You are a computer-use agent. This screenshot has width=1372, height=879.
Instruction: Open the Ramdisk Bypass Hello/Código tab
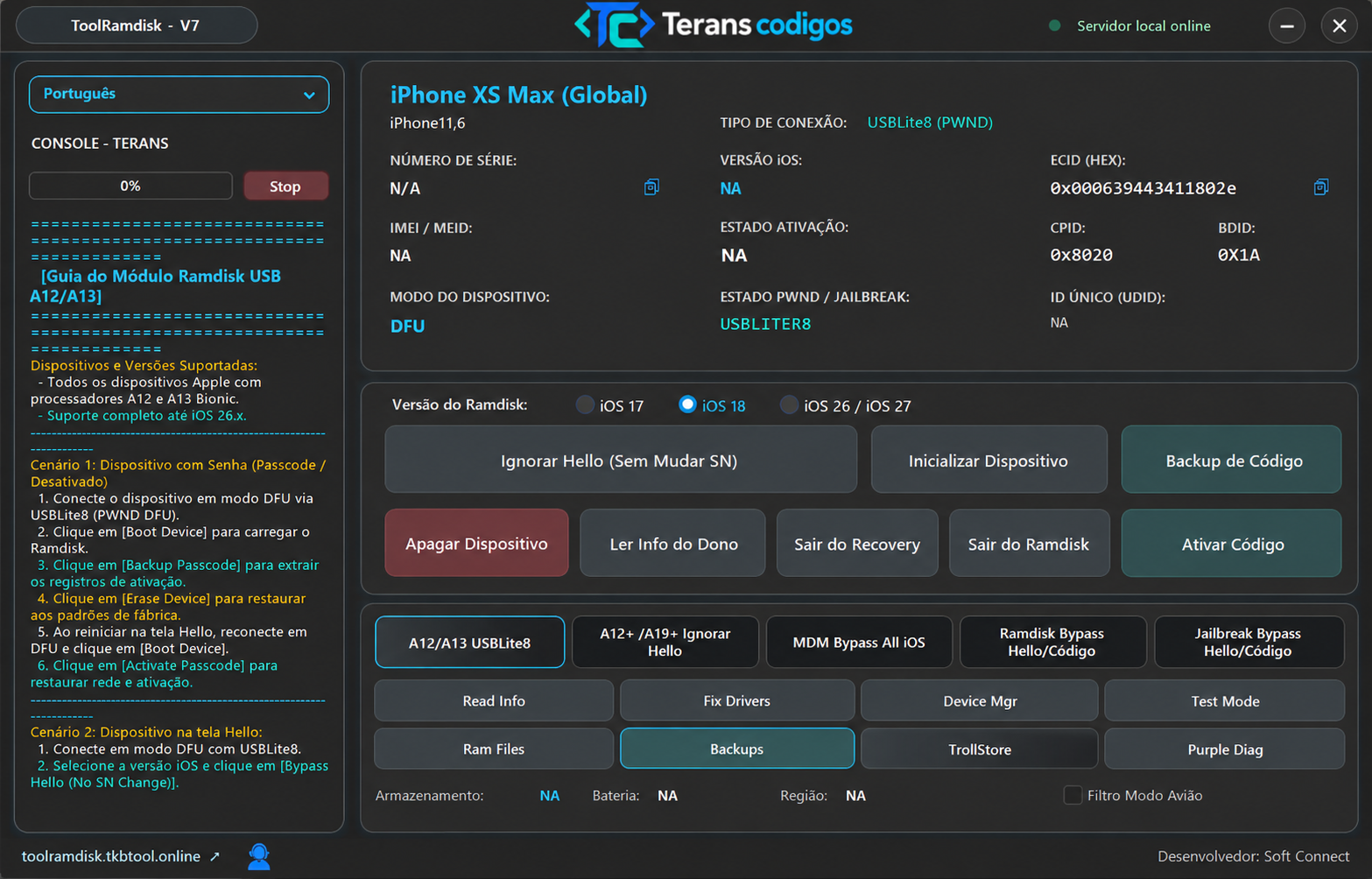tap(1052, 643)
